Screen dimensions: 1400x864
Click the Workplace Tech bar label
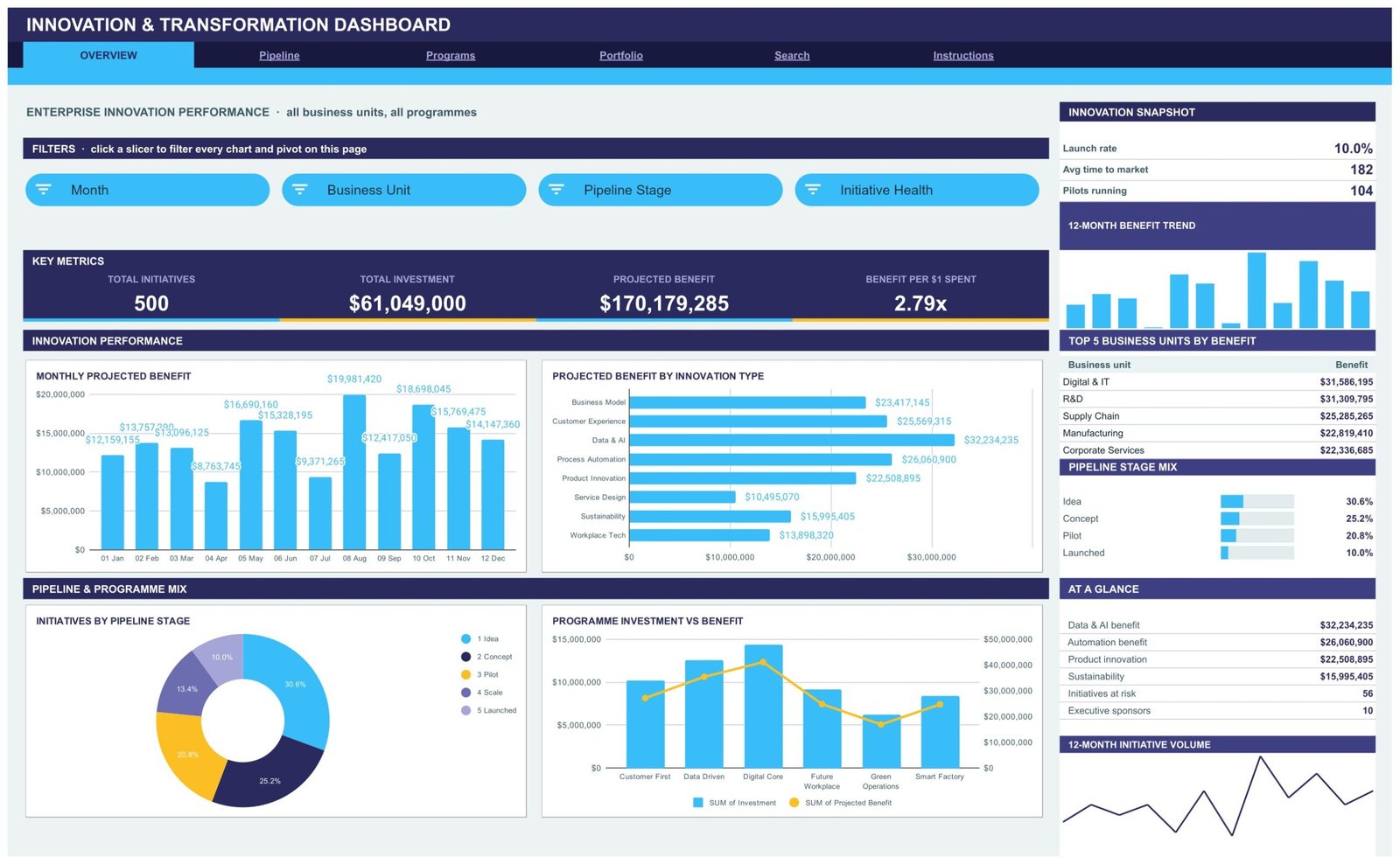[598, 535]
